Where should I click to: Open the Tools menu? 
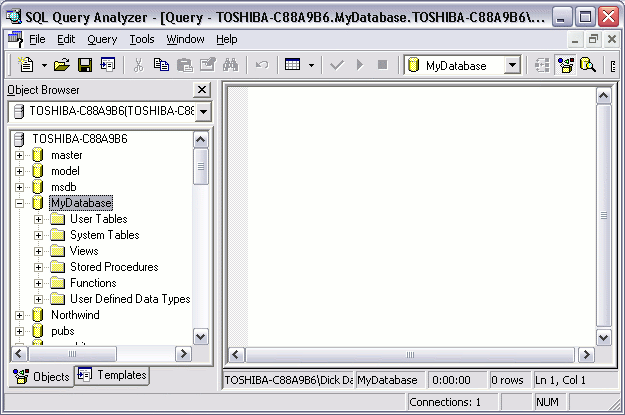tap(142, 39)
